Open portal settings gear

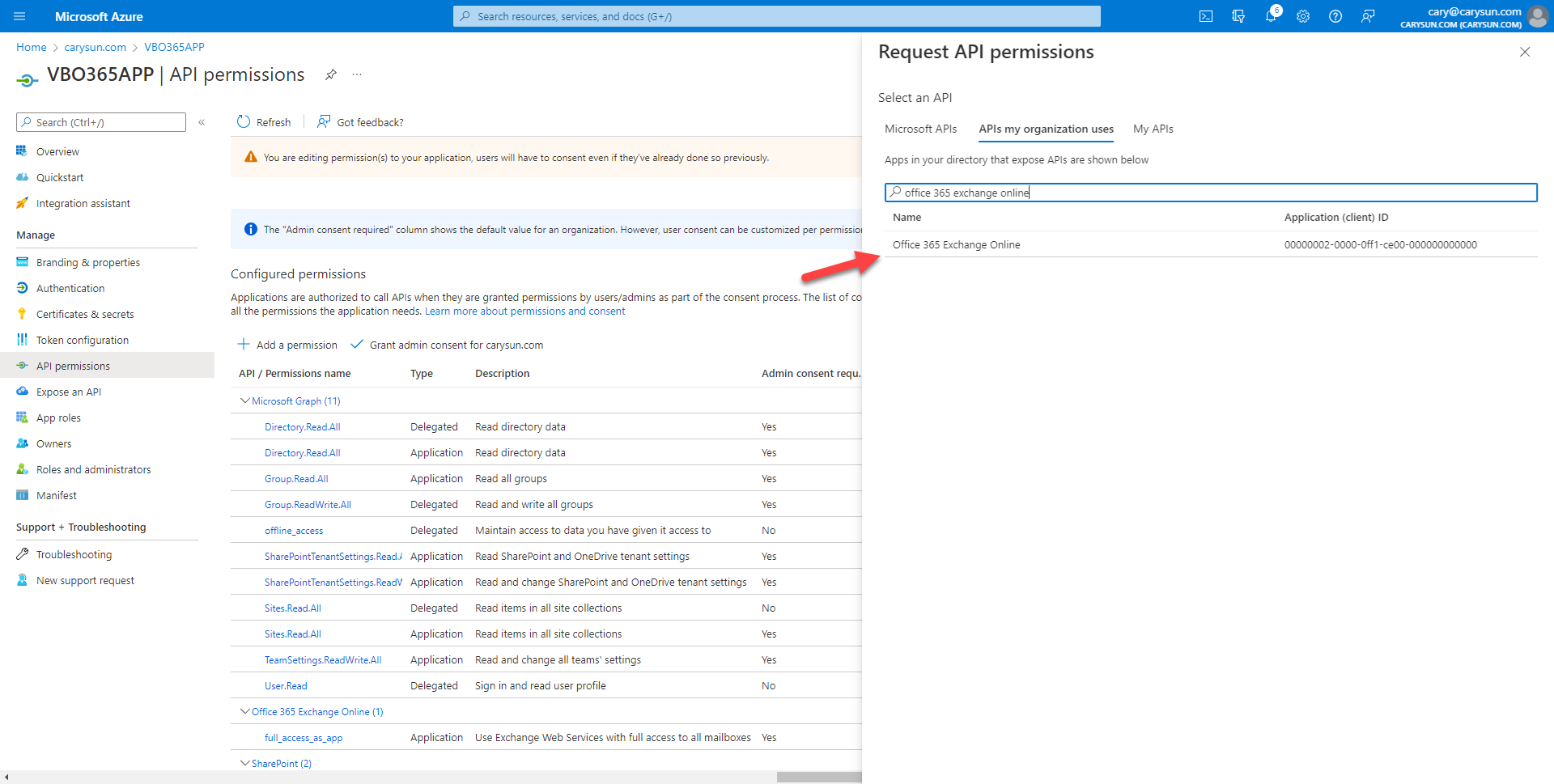[x=1303, y=16]
